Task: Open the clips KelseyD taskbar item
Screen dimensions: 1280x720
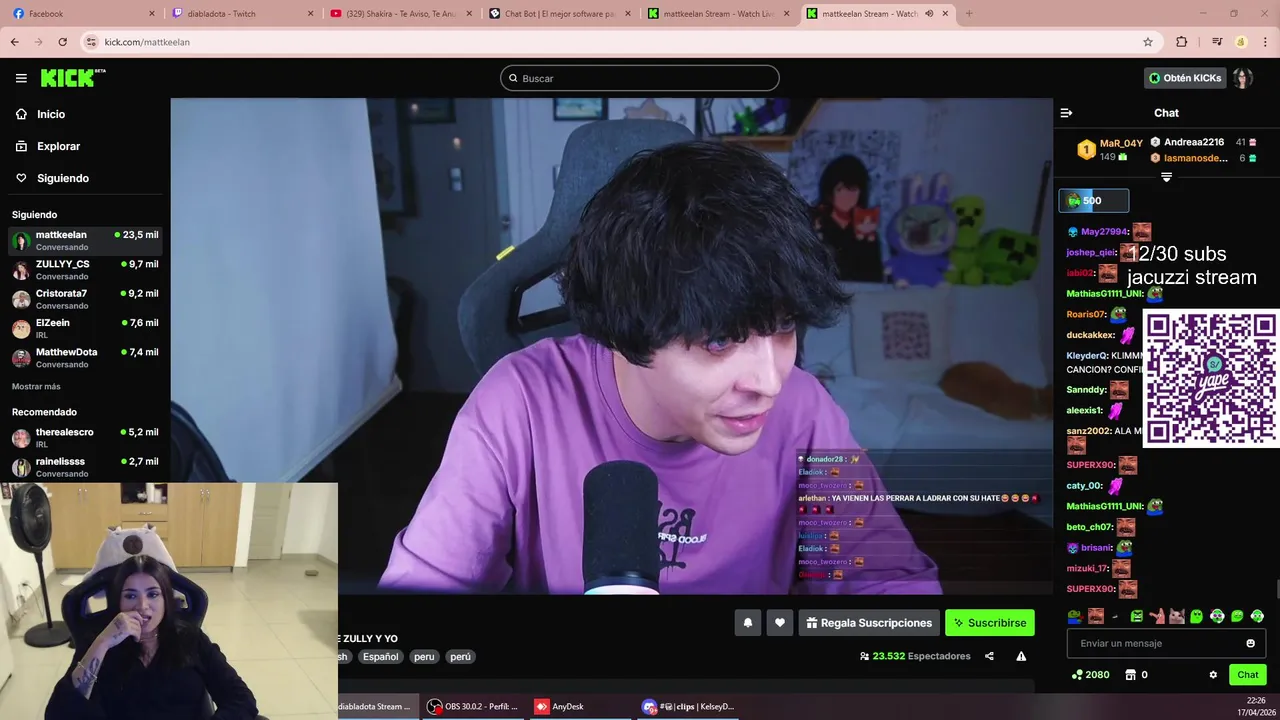Action: [690, 706]
